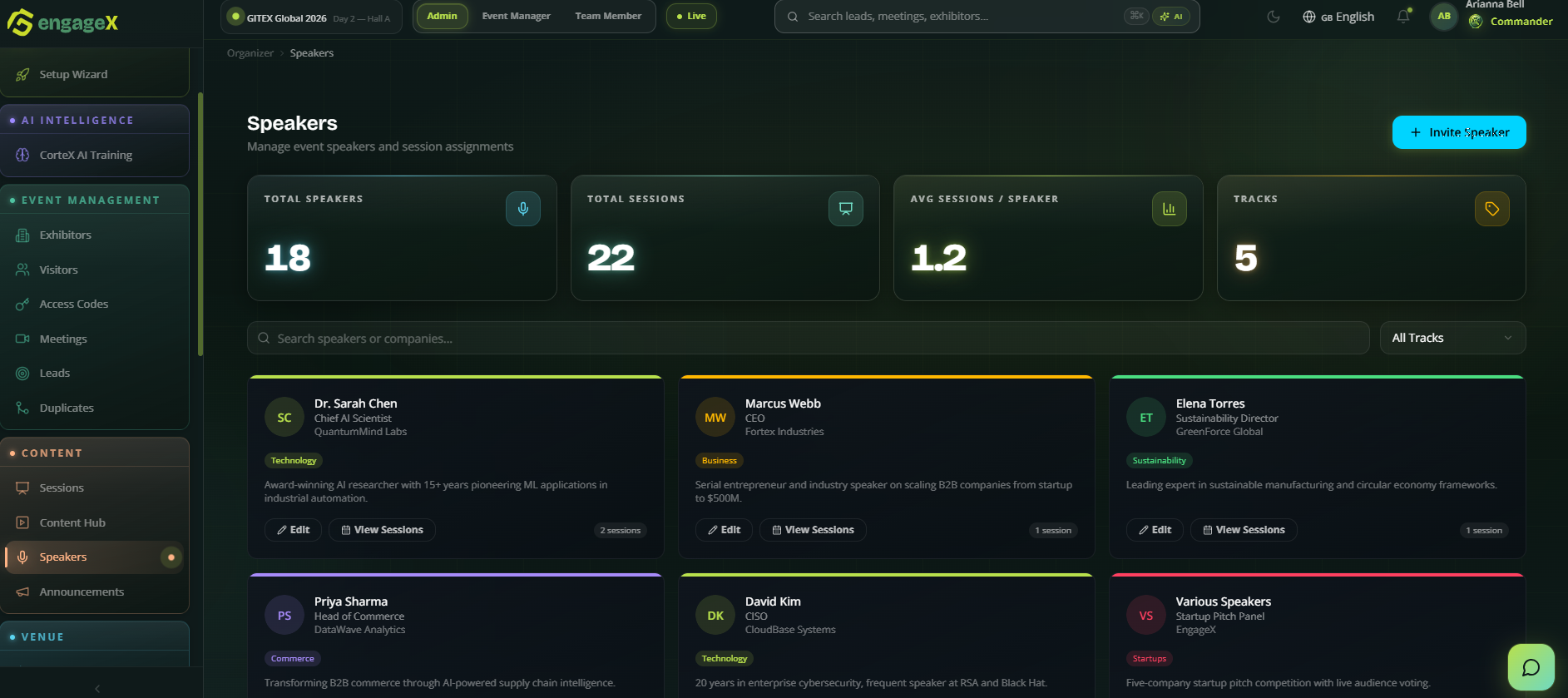Viewport: 1568px width, 698px height.
Task: Click the 2 sessions badge on Sarah Chen's card
Action: 621,531
